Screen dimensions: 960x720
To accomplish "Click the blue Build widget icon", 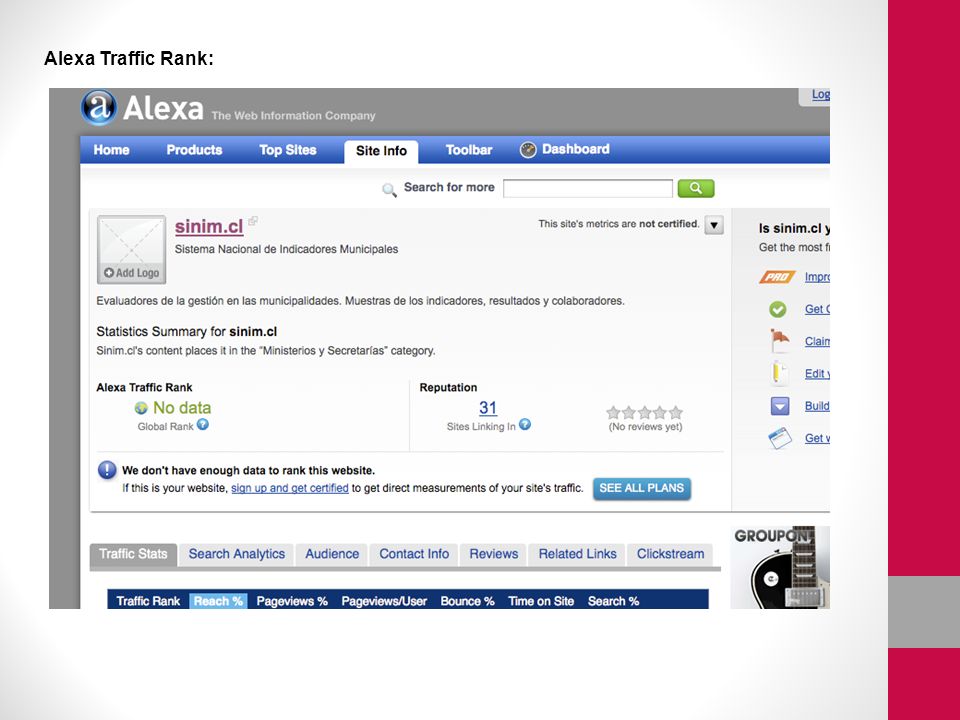I will [x=779, y=406].
